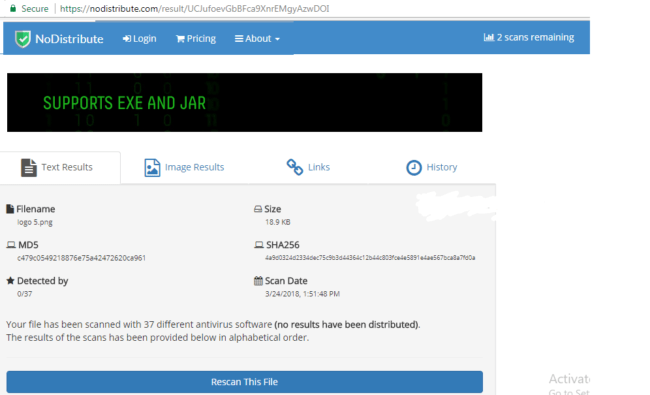Click the star icon beside Detected by

[x=10, y=281]
